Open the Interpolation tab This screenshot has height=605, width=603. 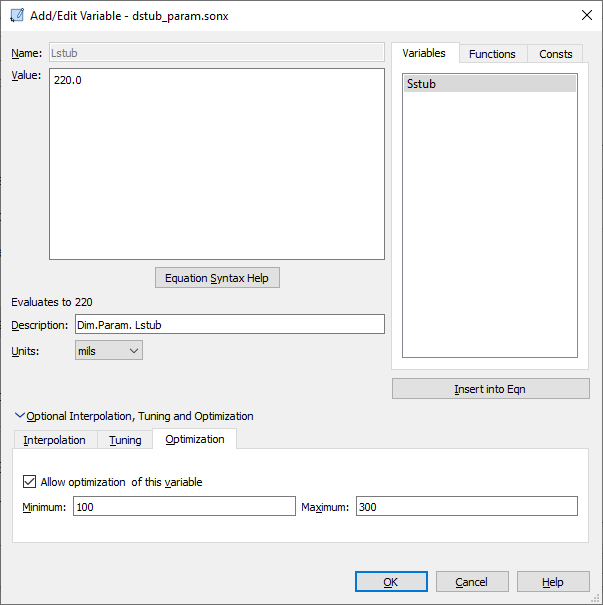[54, 440]
